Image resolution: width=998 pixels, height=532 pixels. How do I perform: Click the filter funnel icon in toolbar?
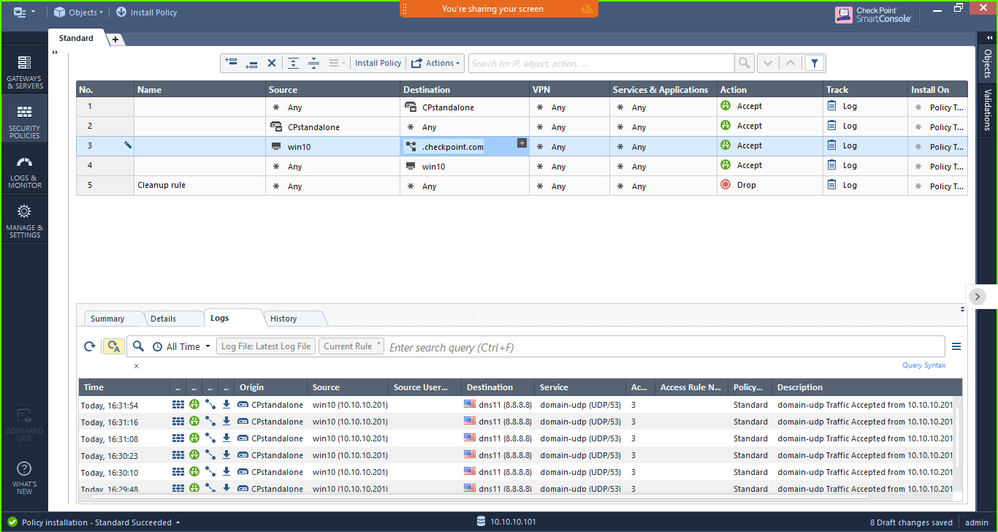pos(815,63)
